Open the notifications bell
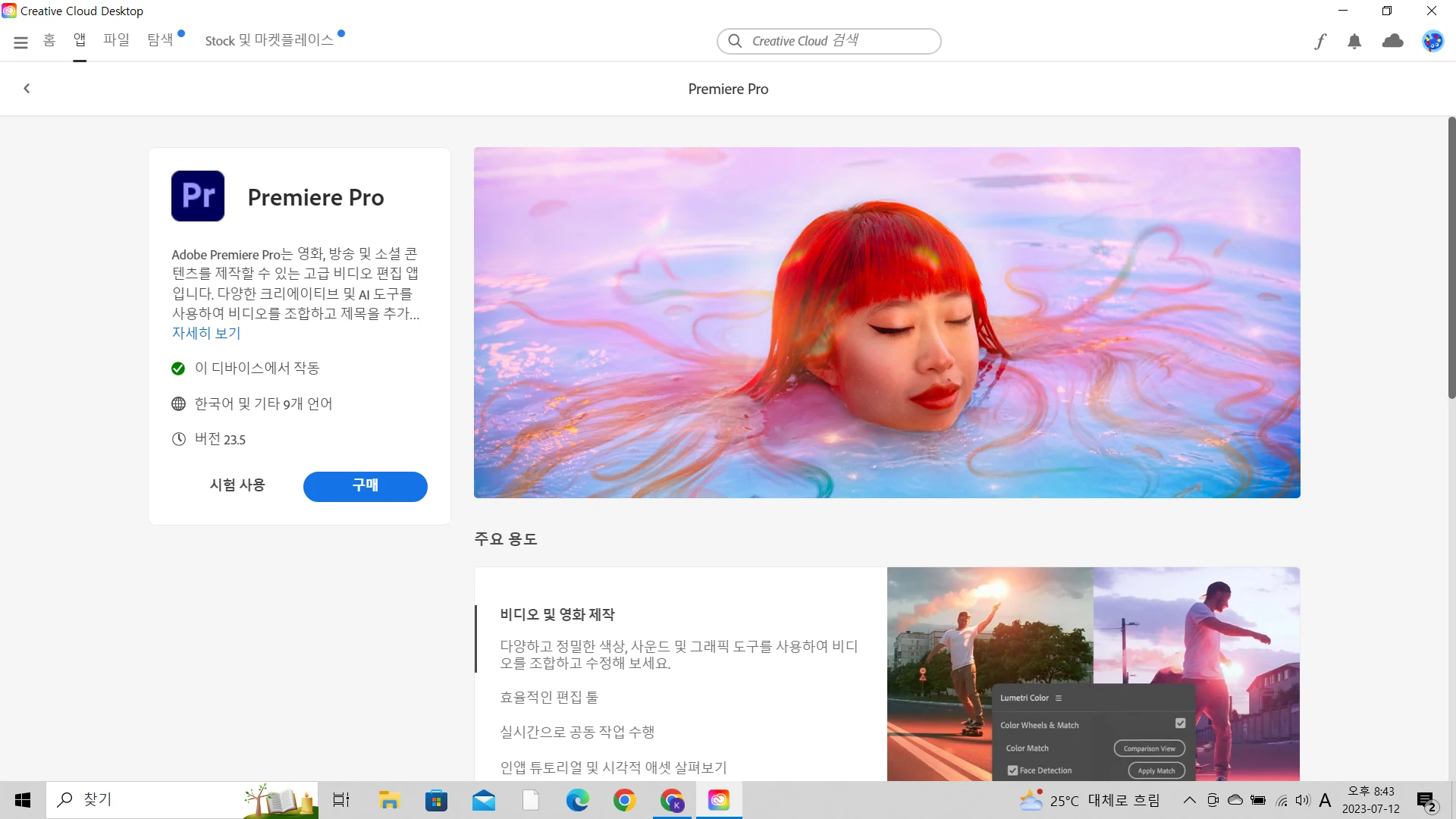The height and width of the screenshot is (819, 1456). [1354, 42]
